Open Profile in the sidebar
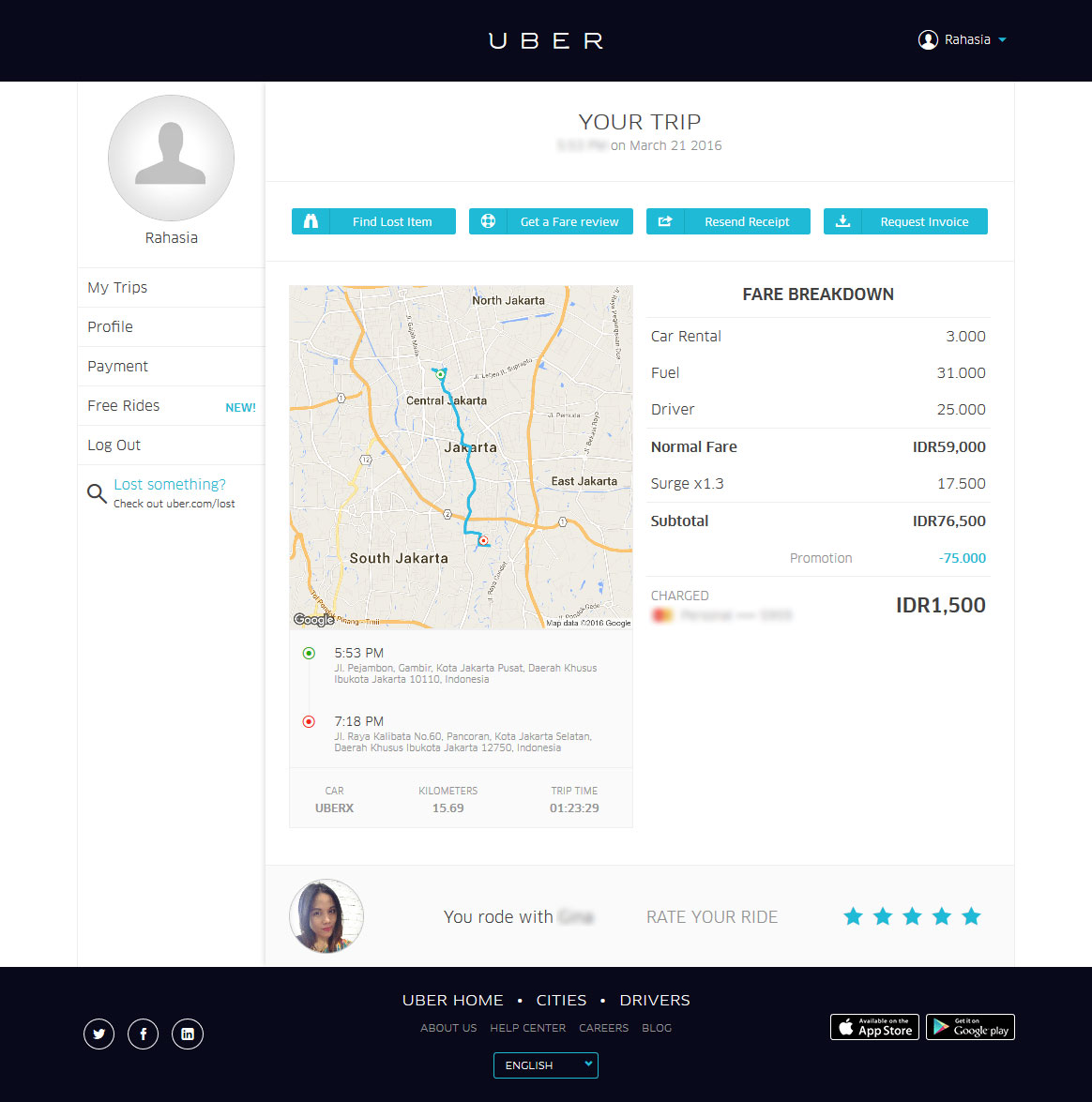 tap(171, 326)
